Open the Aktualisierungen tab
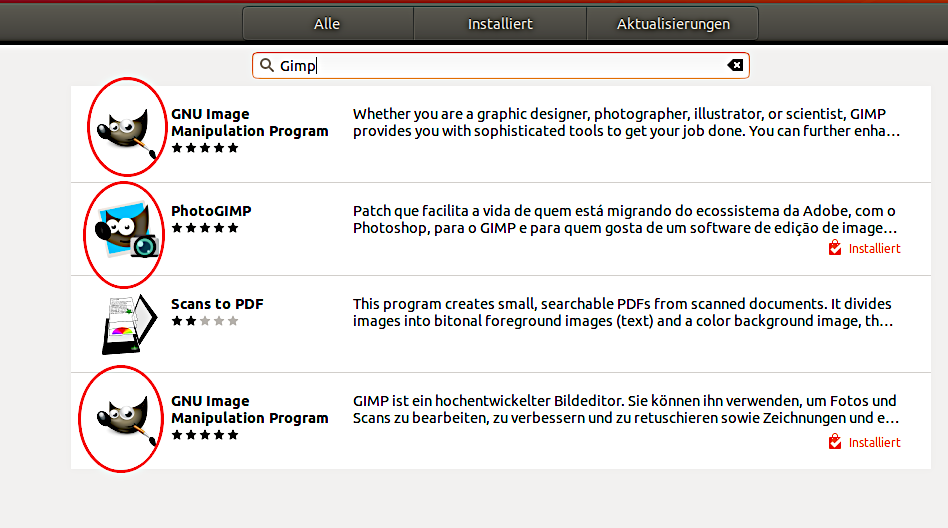 672,24
